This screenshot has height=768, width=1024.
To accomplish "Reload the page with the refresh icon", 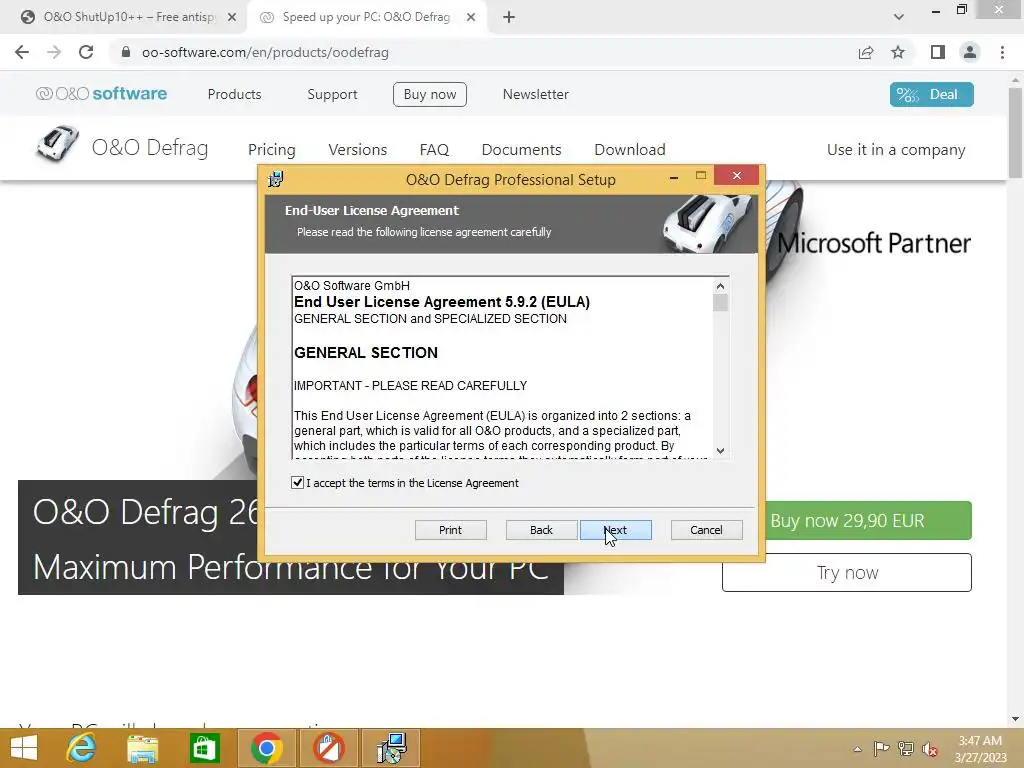I will (86, 52).
